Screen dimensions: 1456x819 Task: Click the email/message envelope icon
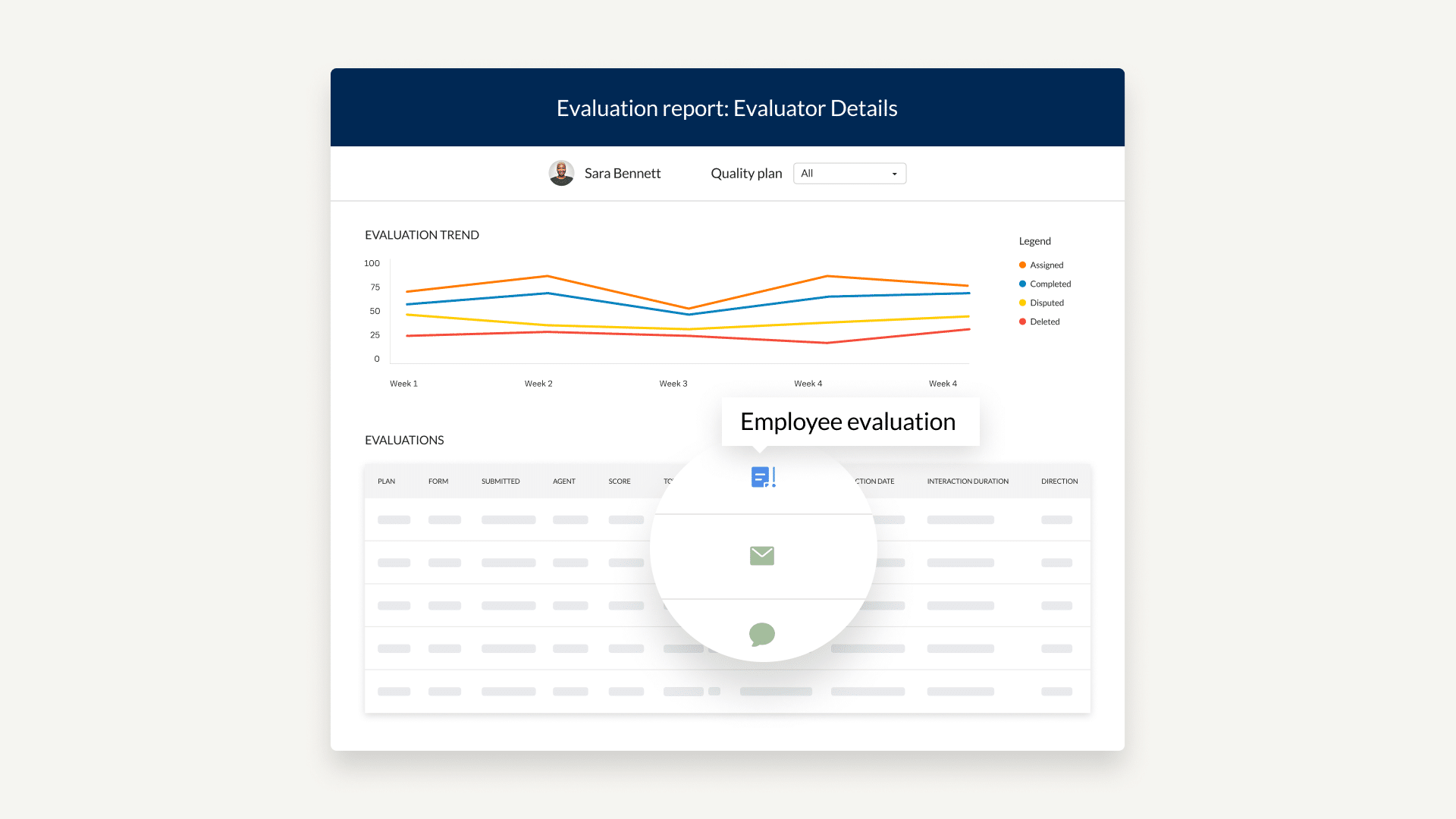click(x=762, y=556)
